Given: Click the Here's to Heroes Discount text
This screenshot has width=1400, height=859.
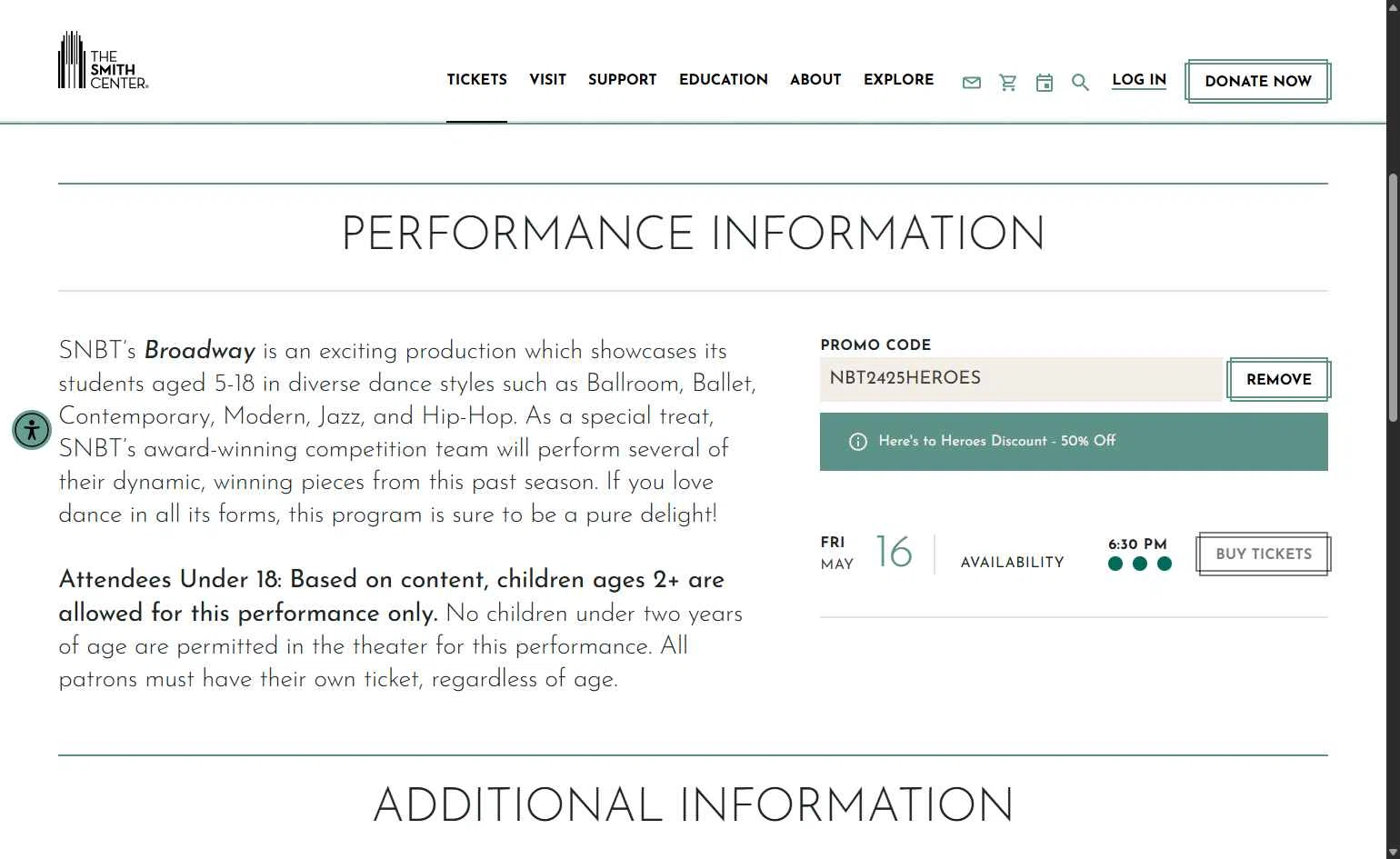Looking at the screenshot, I should click(996, 441).
